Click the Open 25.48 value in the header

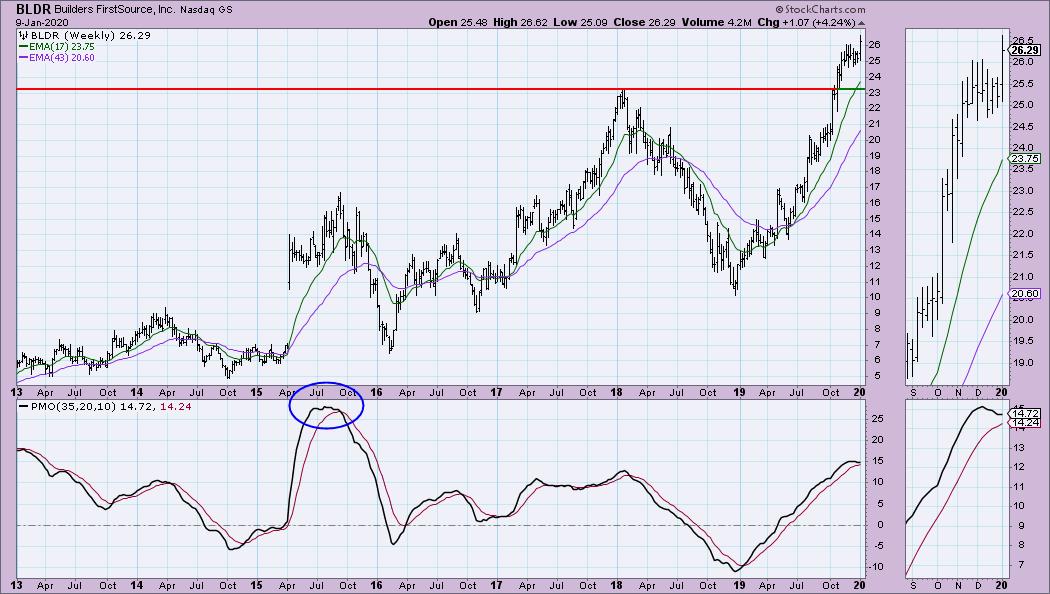457,22
